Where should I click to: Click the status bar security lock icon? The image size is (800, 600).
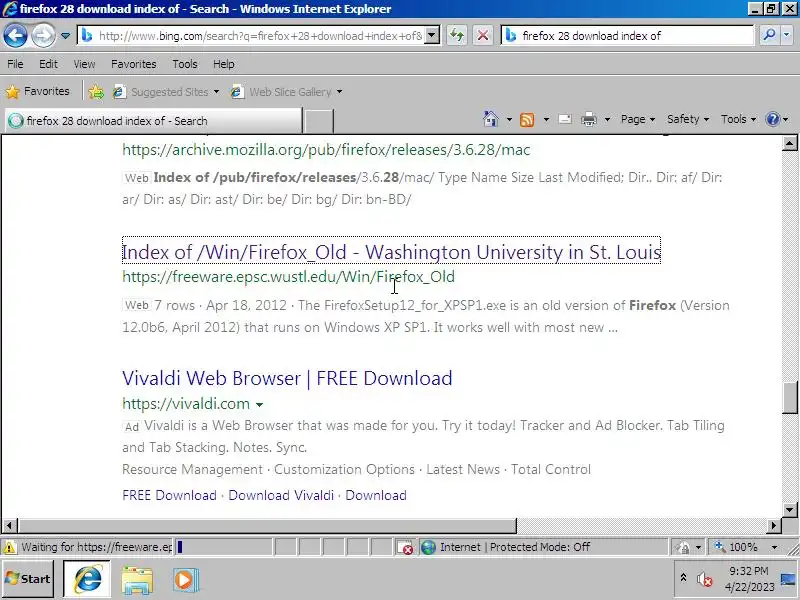(x=682, y=547)
